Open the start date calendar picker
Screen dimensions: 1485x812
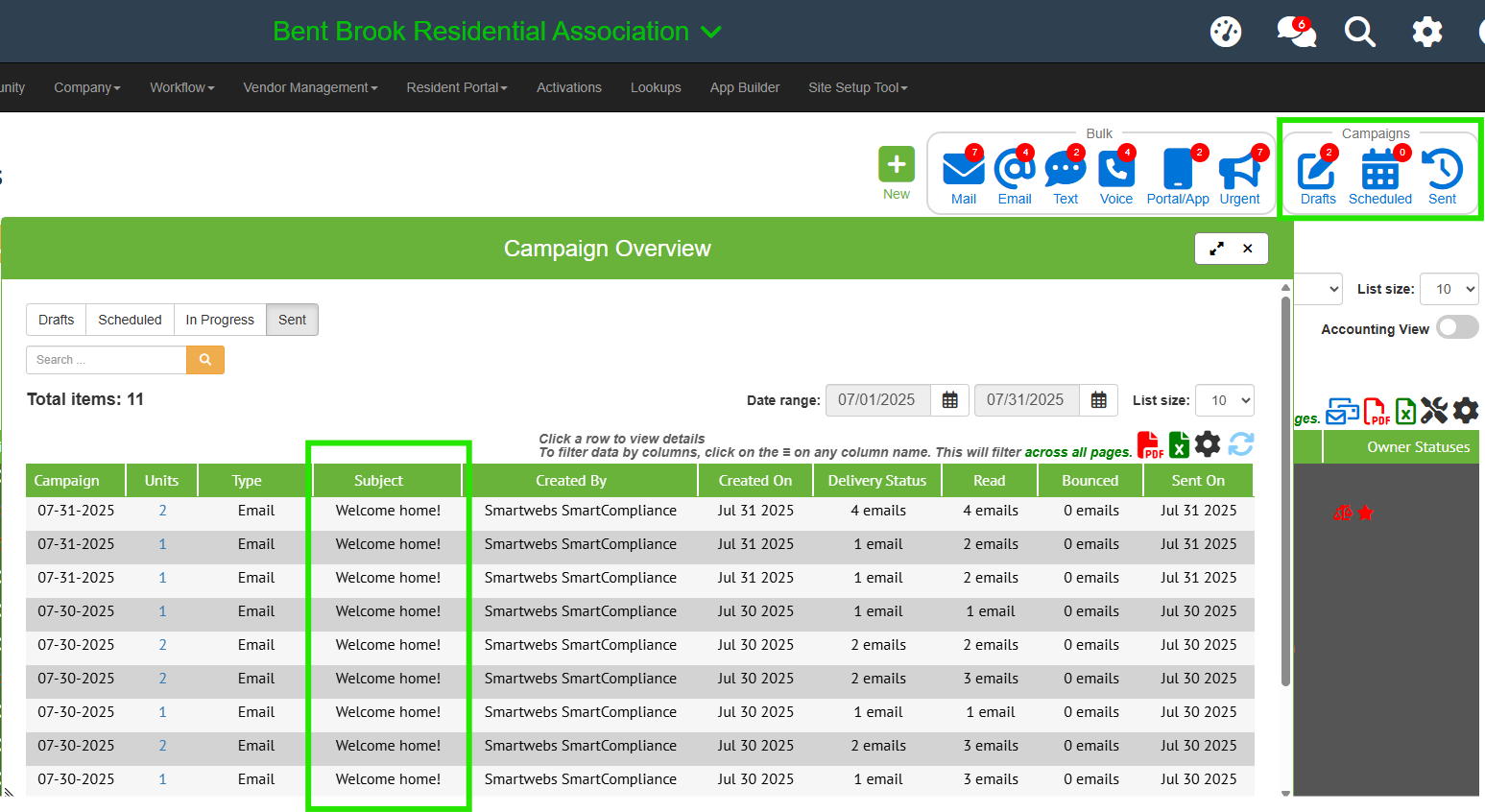click(949, 400)
